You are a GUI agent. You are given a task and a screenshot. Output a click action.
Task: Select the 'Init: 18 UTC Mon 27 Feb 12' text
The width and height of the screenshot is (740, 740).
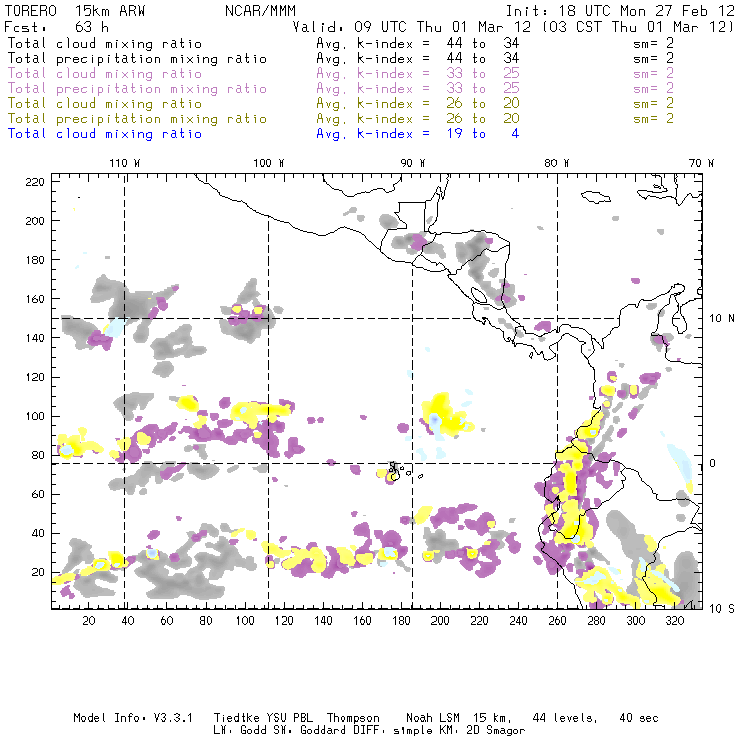tap(620, 11)
